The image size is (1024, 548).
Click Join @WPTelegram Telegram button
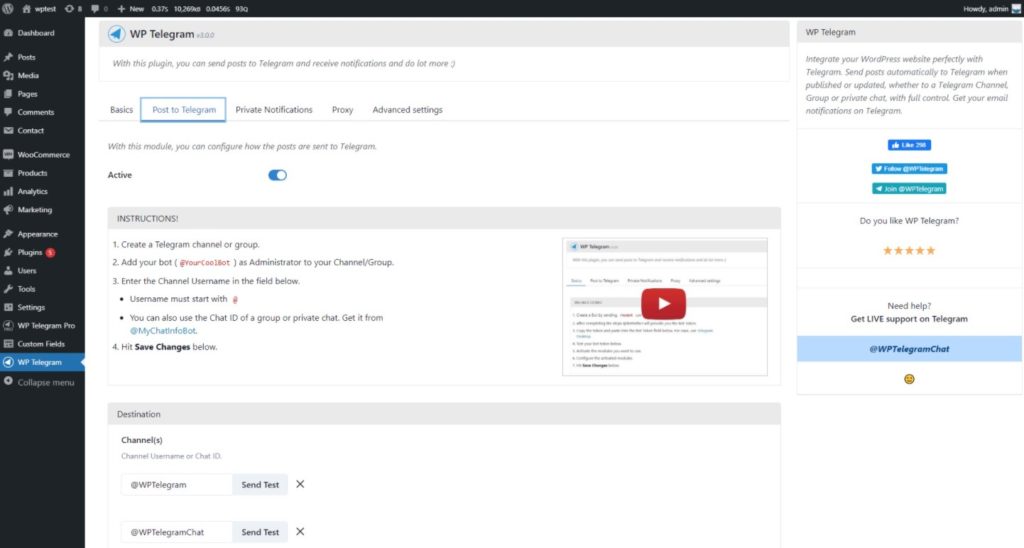click(x=909, y=189)
